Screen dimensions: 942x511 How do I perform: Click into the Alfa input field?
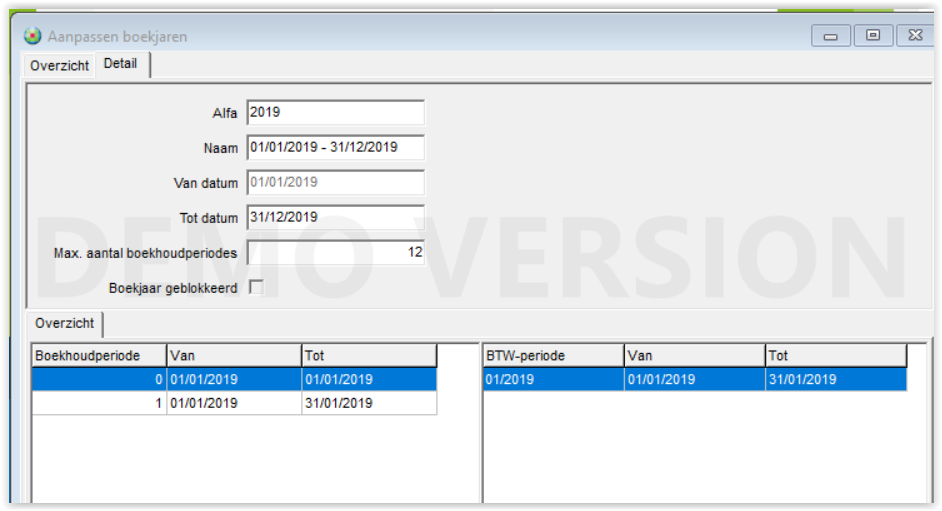pyautogui.click(x=335, y=113)
